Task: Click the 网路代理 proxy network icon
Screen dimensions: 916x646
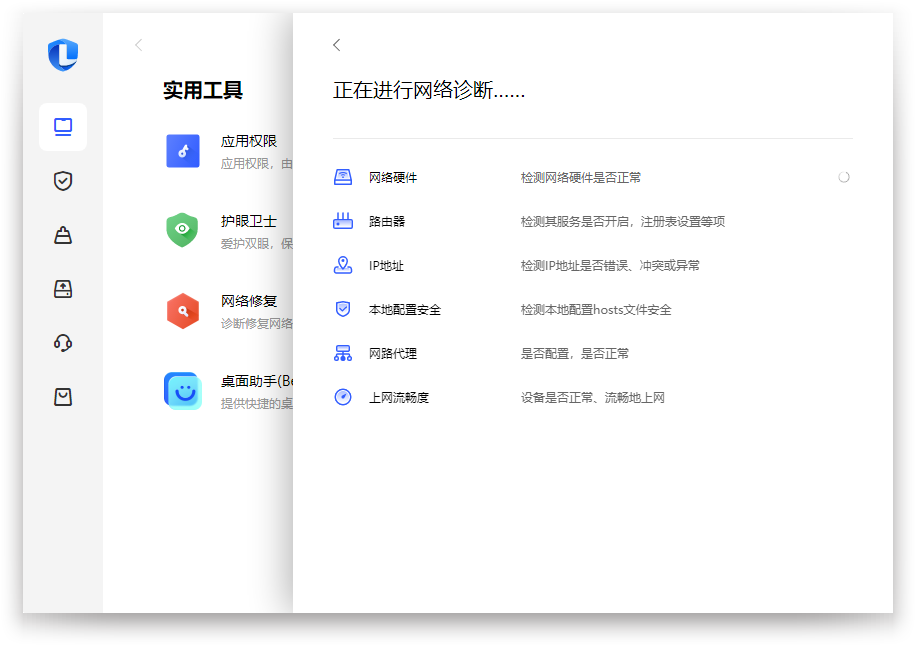Action: point(343,352)
